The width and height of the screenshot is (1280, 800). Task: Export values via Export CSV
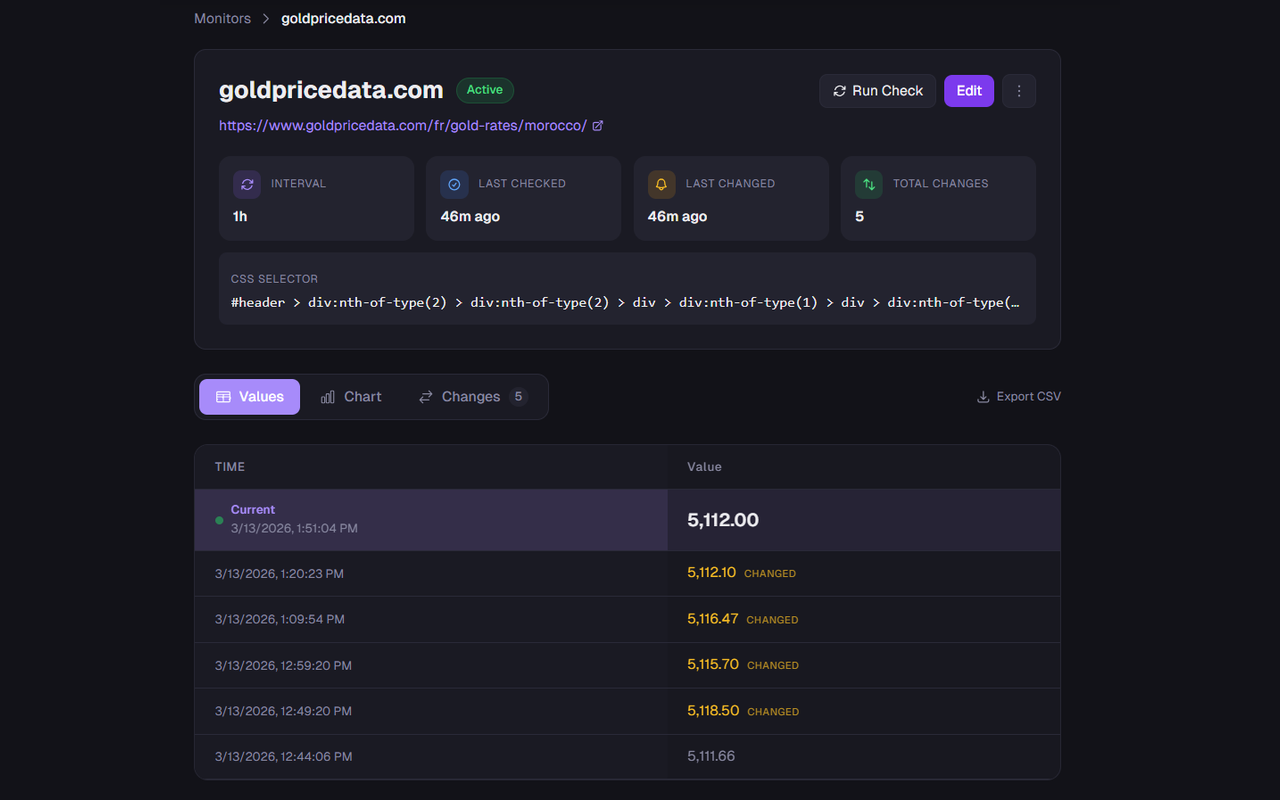[1019, 397]
